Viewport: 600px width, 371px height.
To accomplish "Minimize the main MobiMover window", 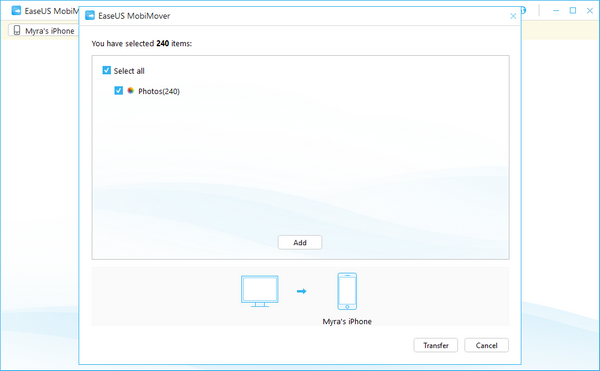I will (x=556, y=11).
